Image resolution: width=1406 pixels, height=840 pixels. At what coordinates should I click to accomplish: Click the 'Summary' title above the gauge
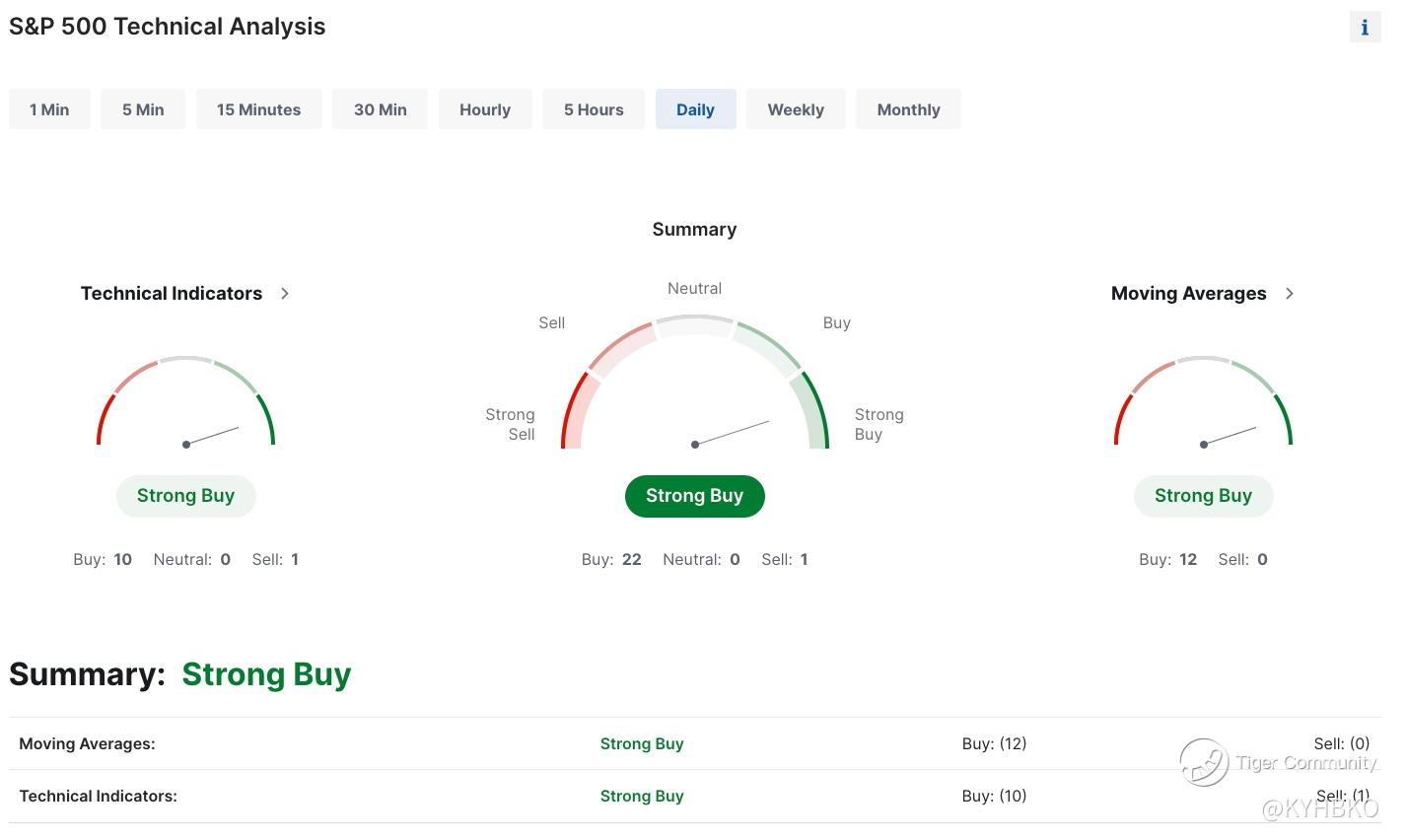click(x=695, y=230)
